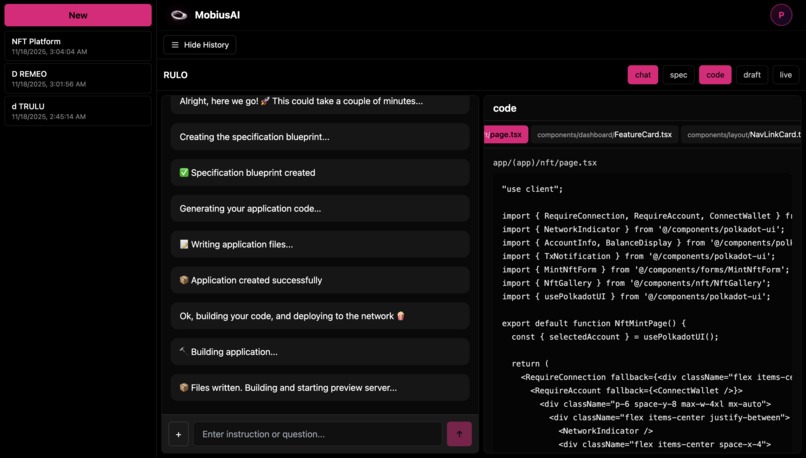The image size is (806, 458).
Task: Open NFT Platform history item
Action: point(78,46)
